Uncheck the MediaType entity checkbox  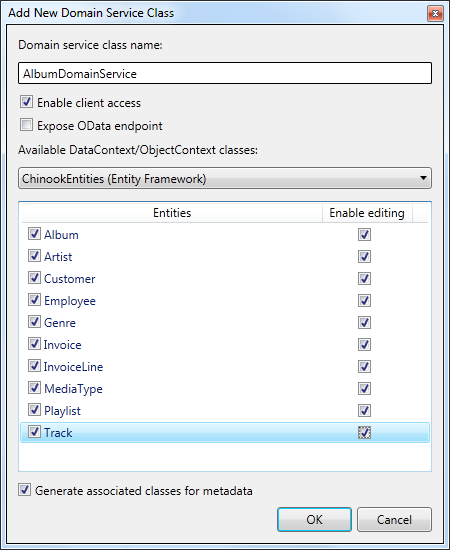coord(34,388)
